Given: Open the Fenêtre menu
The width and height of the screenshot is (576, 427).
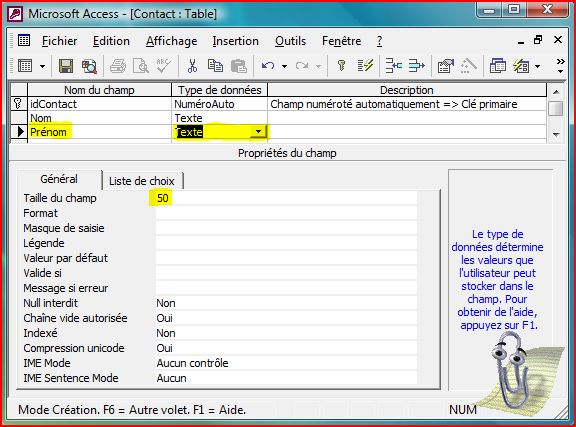Looking at the screenshot, I should (x=341, y=41).
